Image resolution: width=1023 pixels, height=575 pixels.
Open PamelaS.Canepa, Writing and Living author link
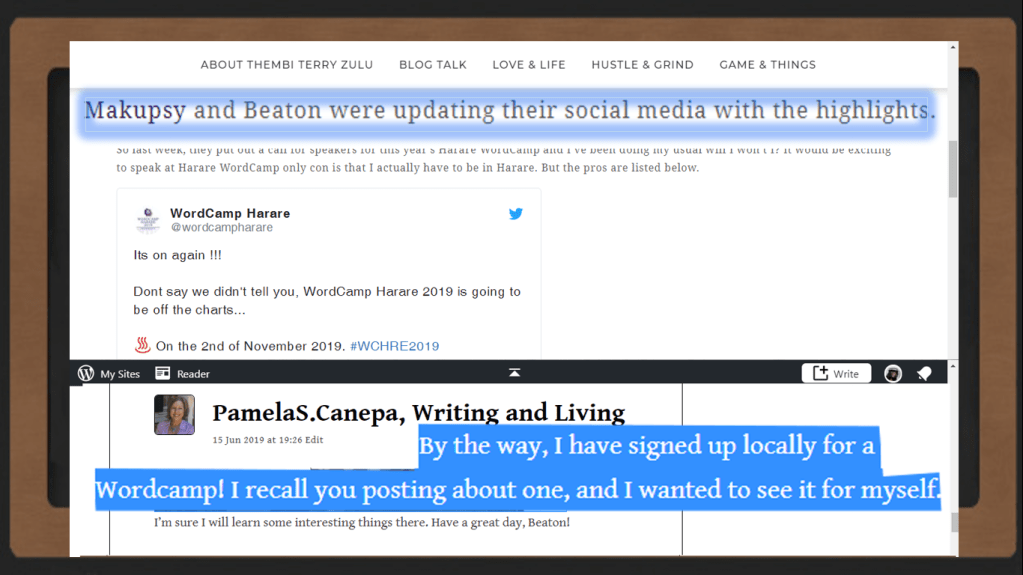[418, 413]
